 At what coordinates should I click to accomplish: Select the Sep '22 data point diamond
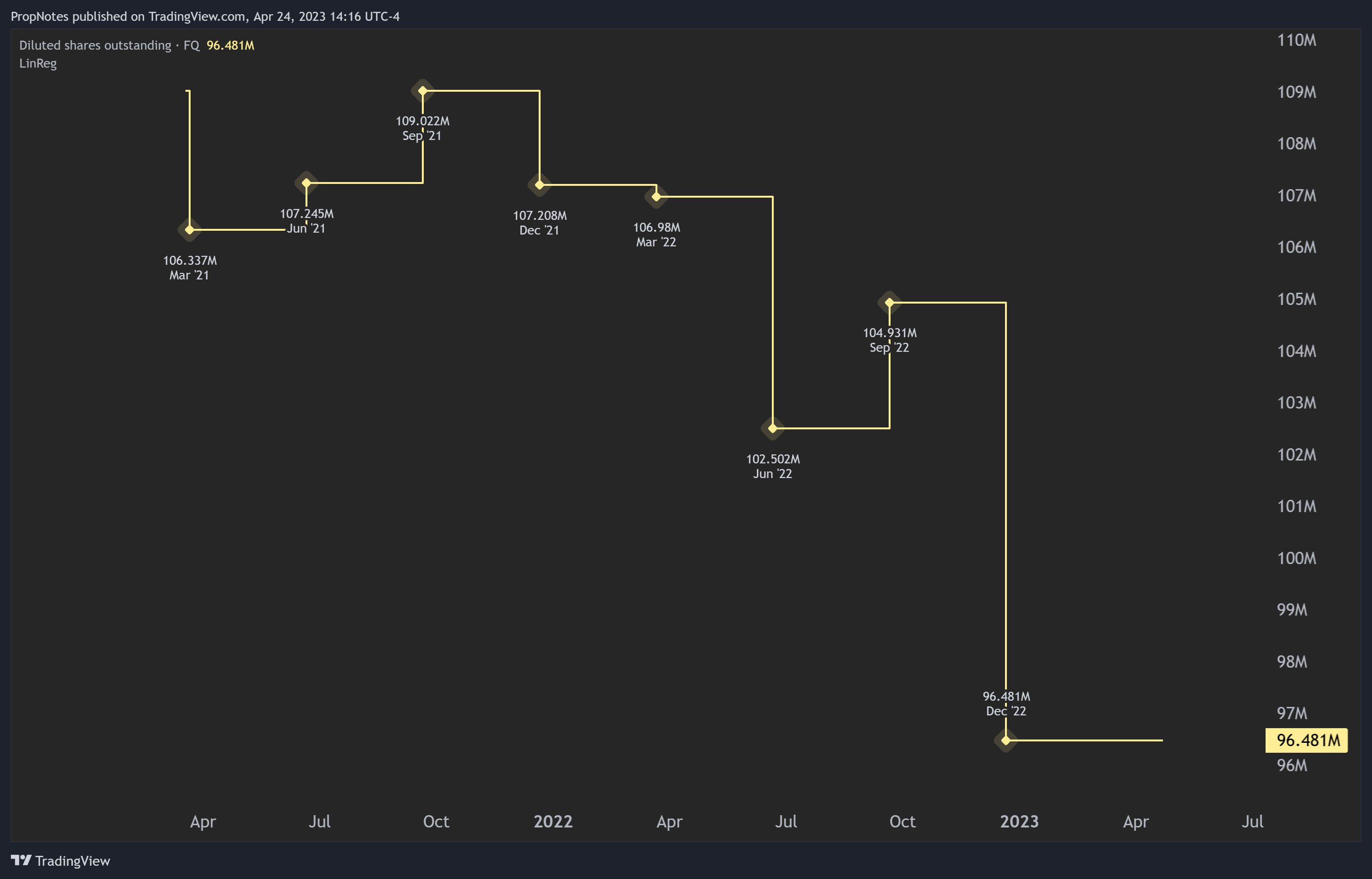889,303
